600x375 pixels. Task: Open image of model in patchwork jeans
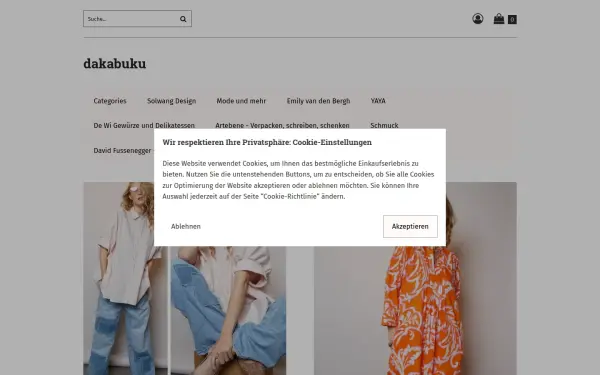126,279
